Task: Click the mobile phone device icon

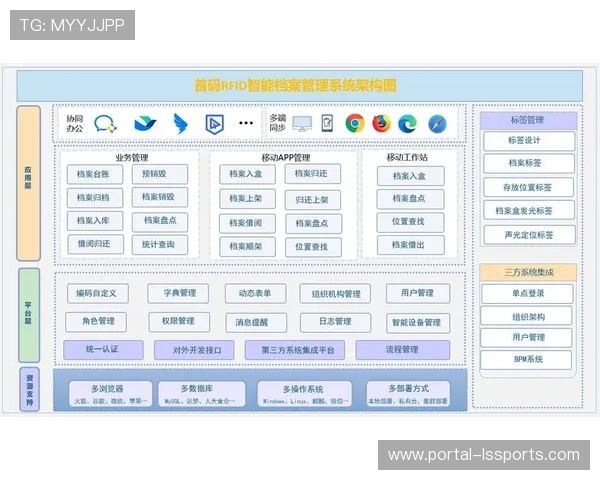Action: pyautogui.click(x=327, y=123)
